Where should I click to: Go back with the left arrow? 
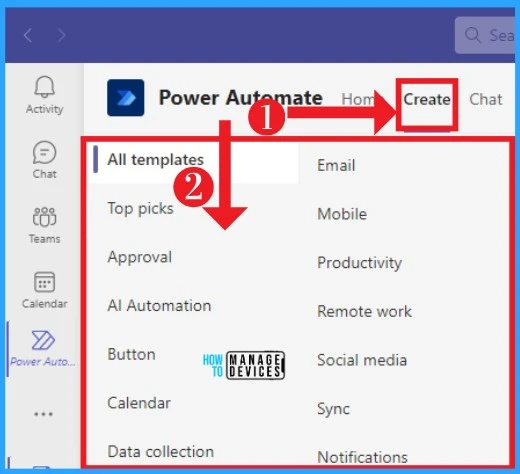coord(28,35)
